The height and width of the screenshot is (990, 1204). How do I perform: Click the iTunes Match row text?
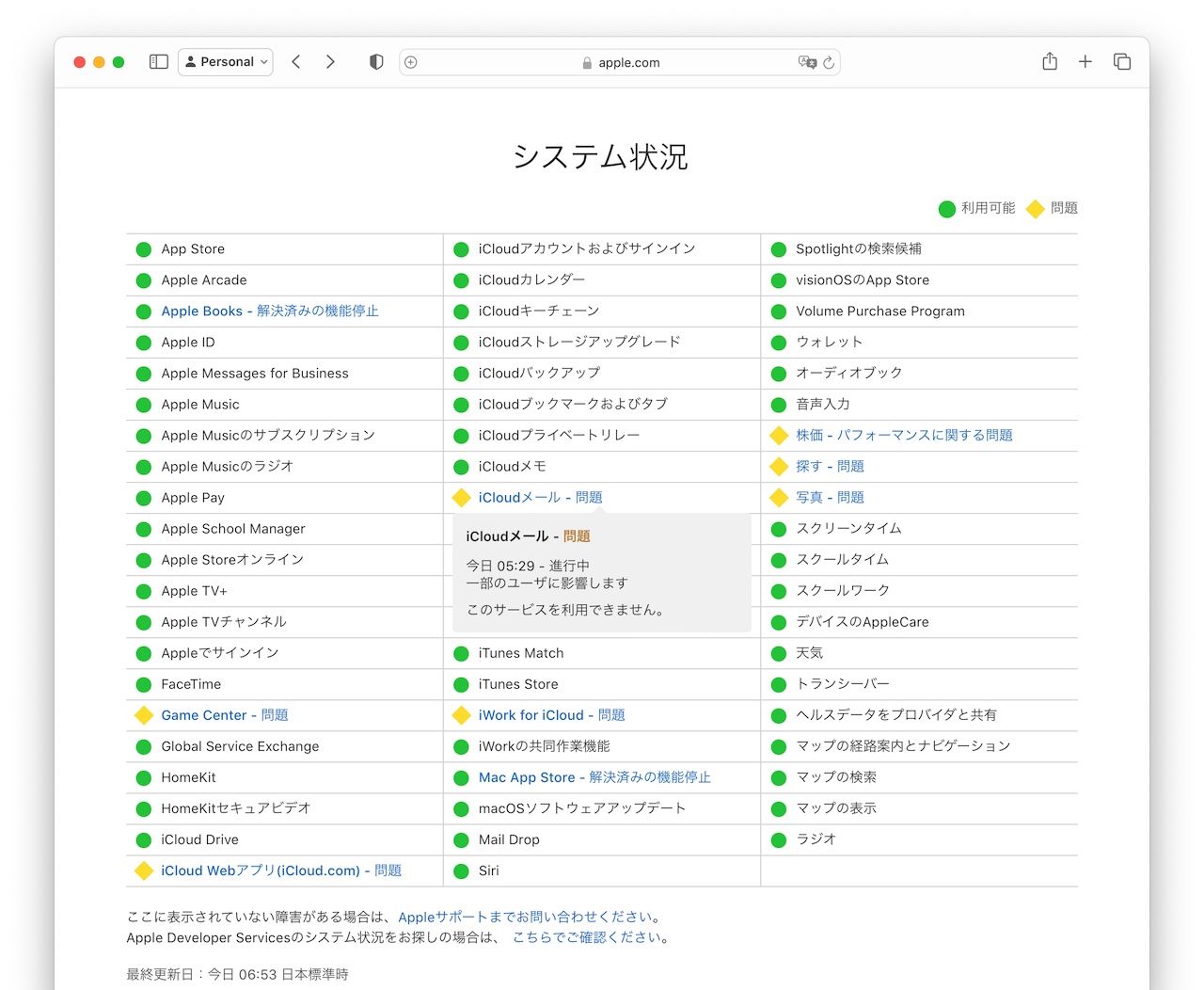521,653
